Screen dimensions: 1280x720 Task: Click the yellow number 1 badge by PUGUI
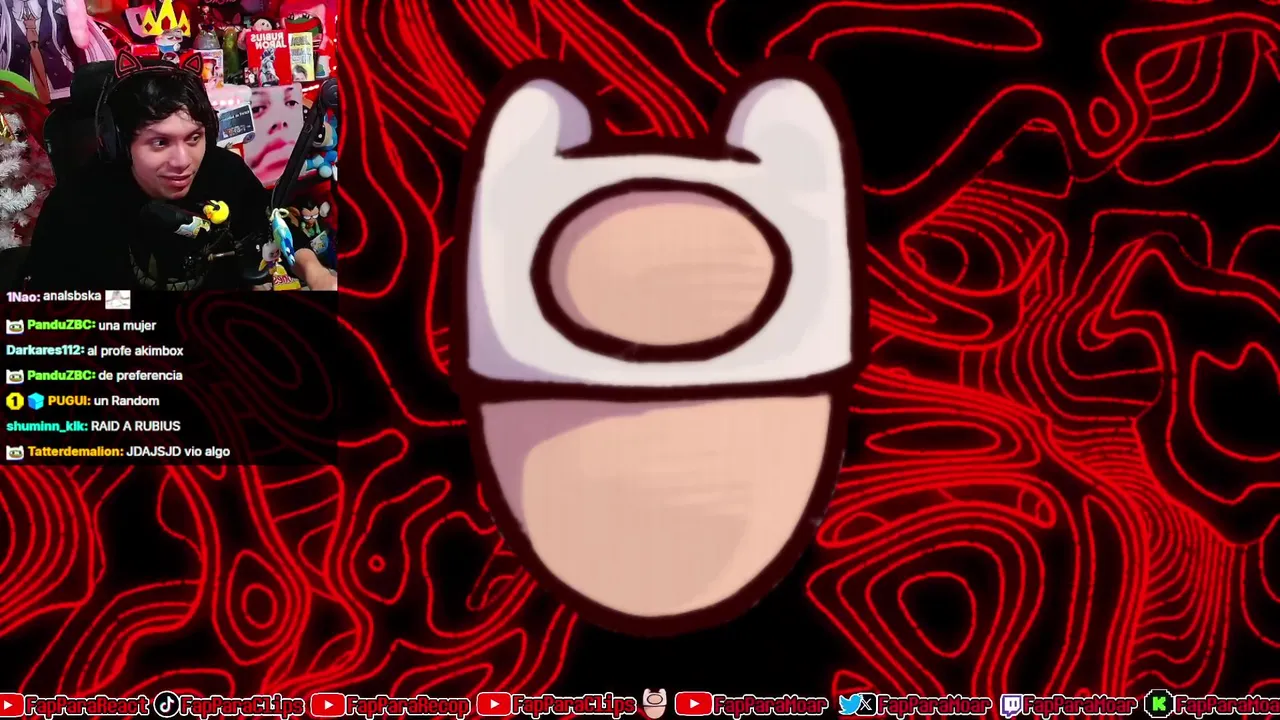14,401
